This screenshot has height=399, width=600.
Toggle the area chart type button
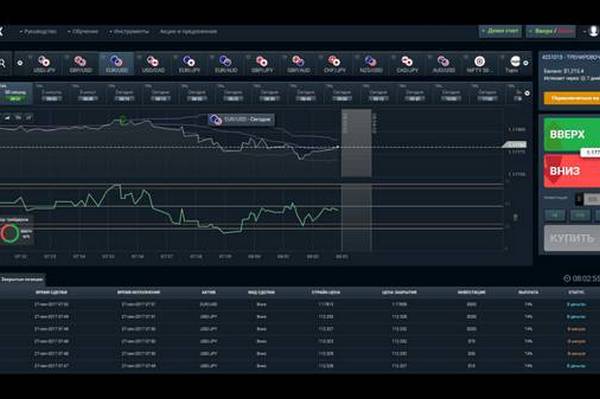click(x=7, y=118)
